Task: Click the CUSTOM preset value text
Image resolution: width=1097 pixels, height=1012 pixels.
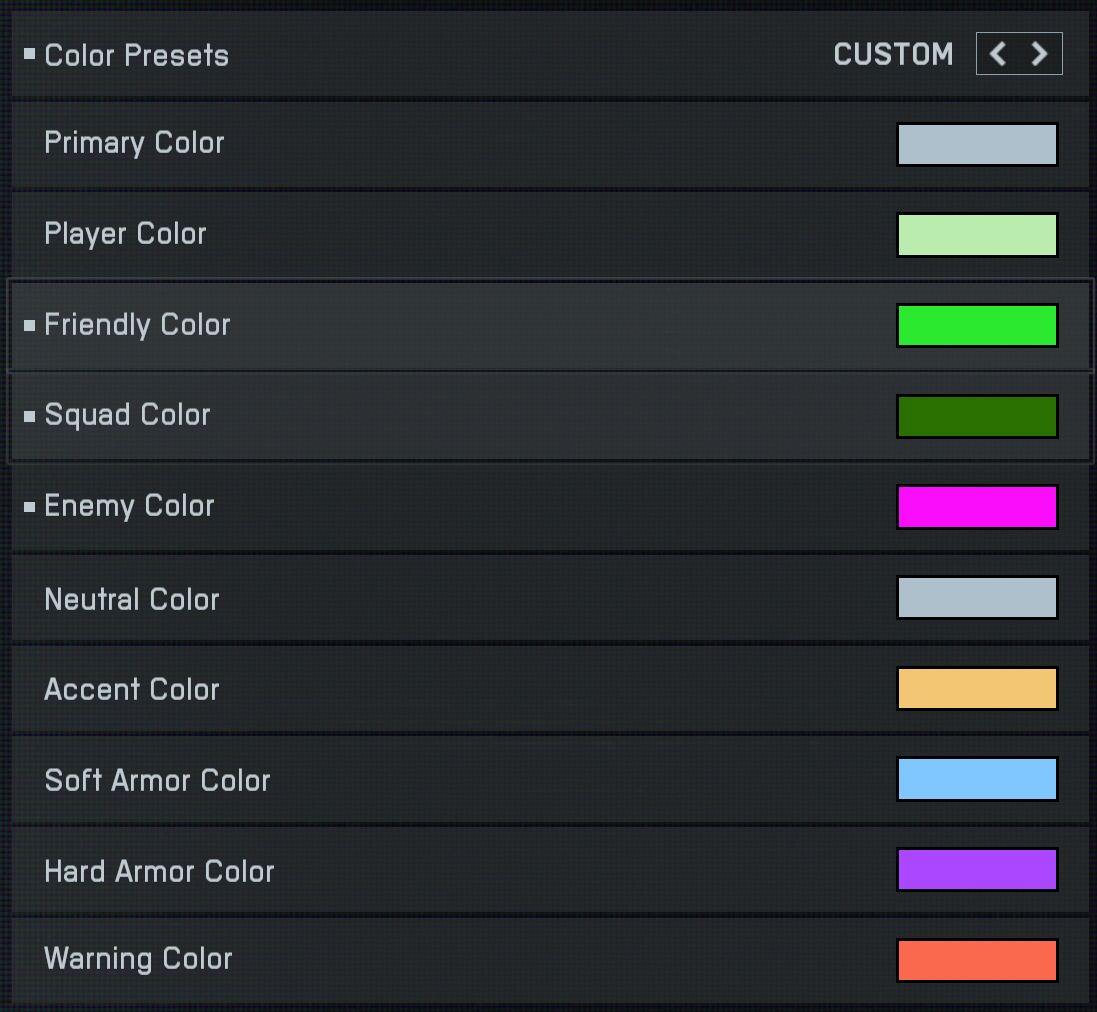Action: [x=893, y=54]
